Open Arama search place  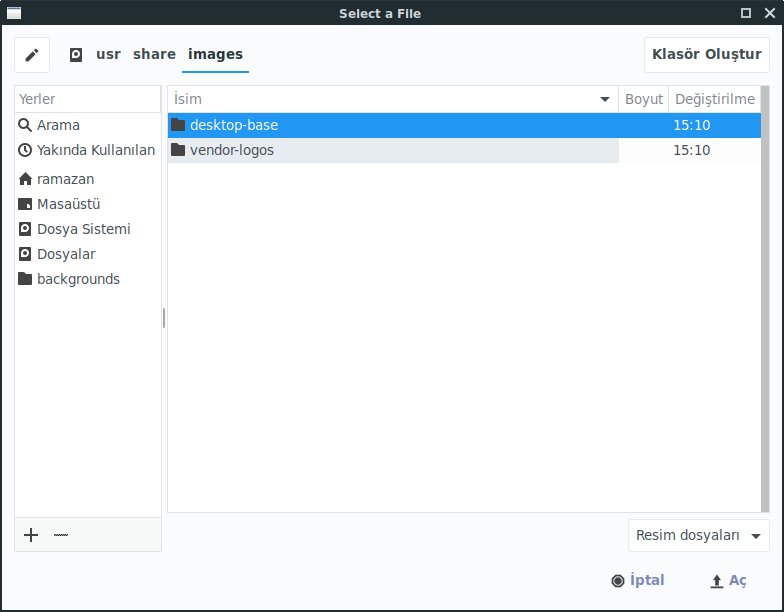pyautogui.click(x=88, y=125)
